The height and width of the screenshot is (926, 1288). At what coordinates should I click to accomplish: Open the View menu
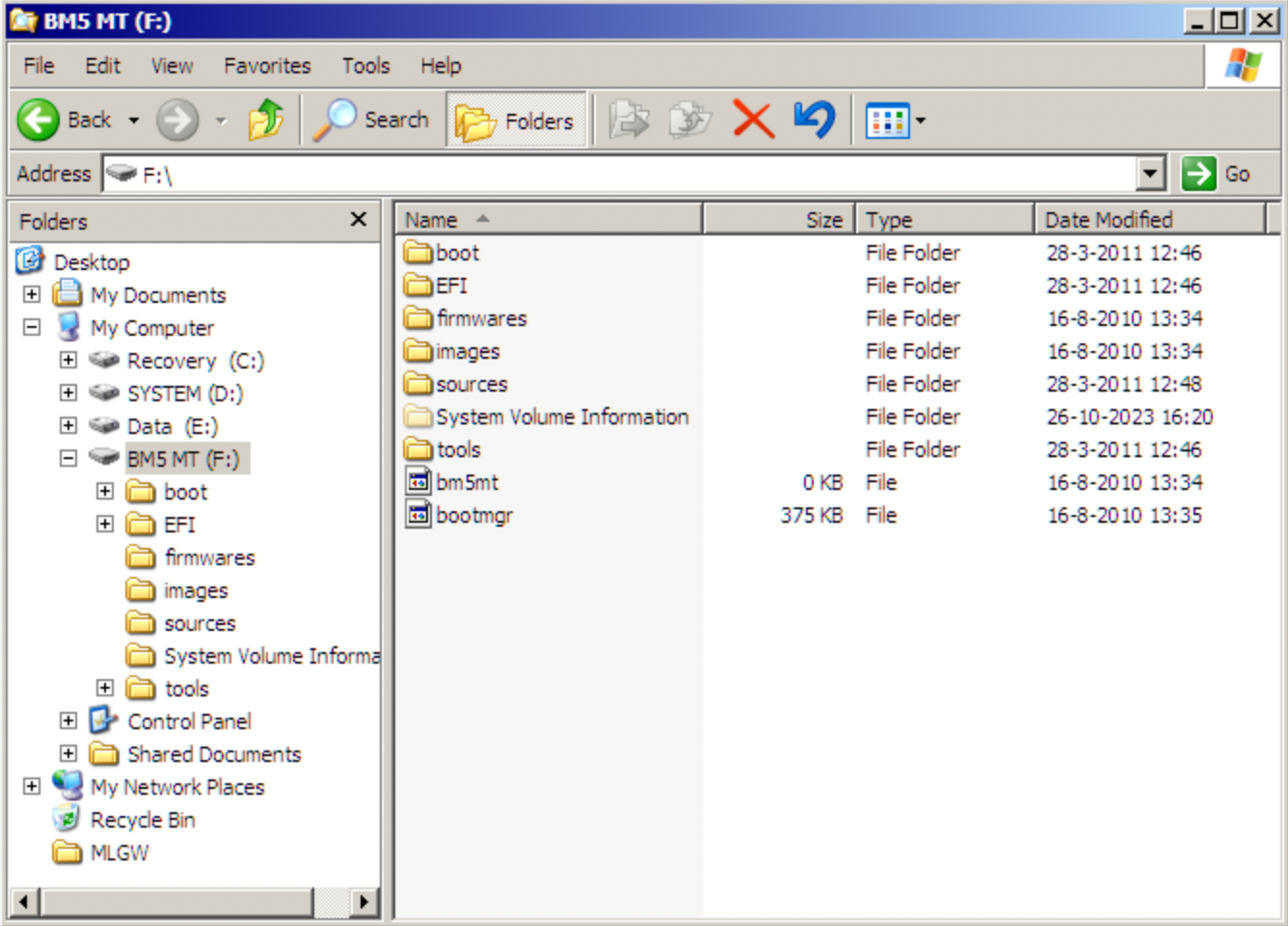tap(172, 66)
